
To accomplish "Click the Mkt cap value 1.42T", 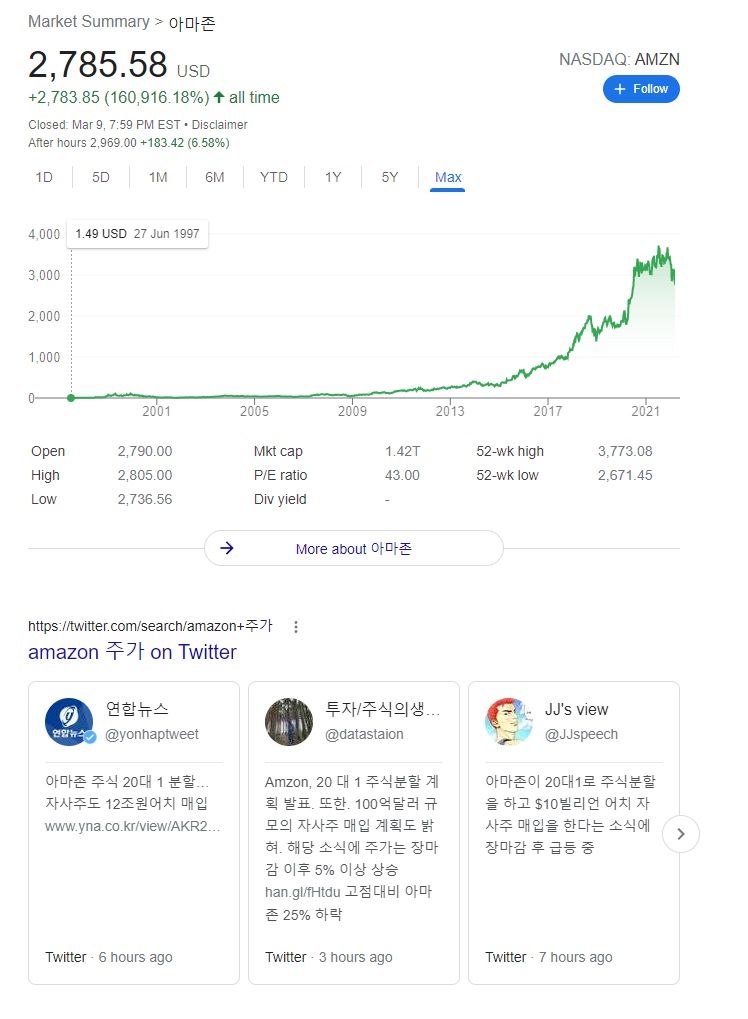I will pyautogui.click(x=402, y=451).
